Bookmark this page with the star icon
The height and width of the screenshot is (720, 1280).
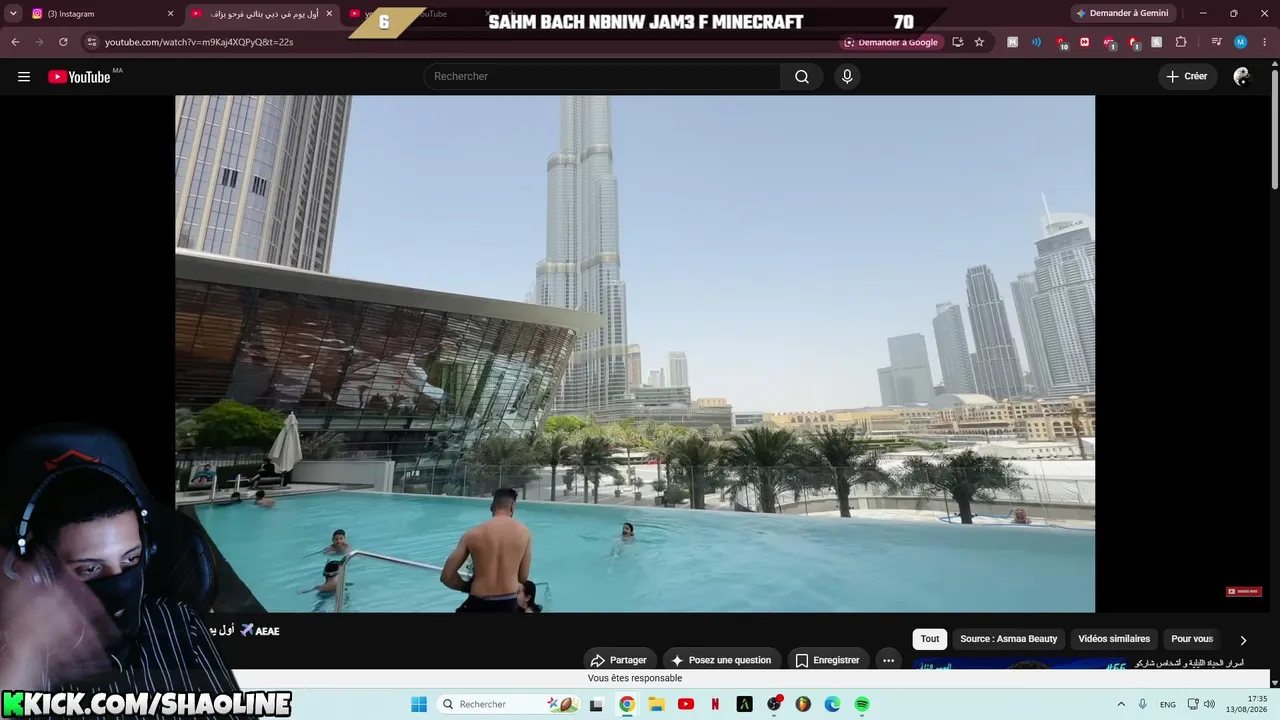[979, 42]
